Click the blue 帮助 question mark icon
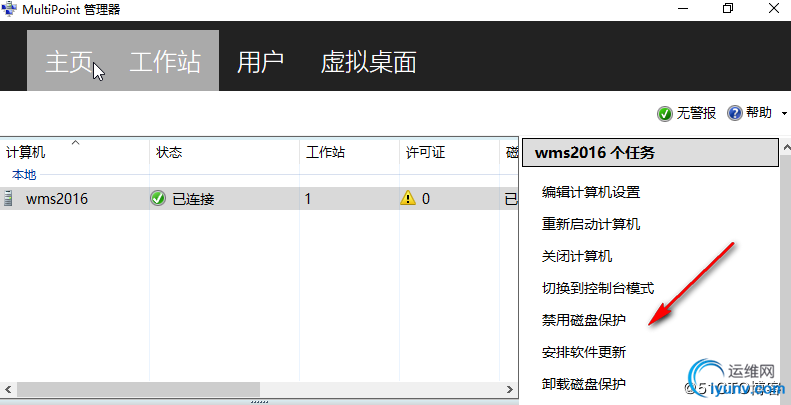The height and width of the screenshot is (405, 791). pos(734,113)
